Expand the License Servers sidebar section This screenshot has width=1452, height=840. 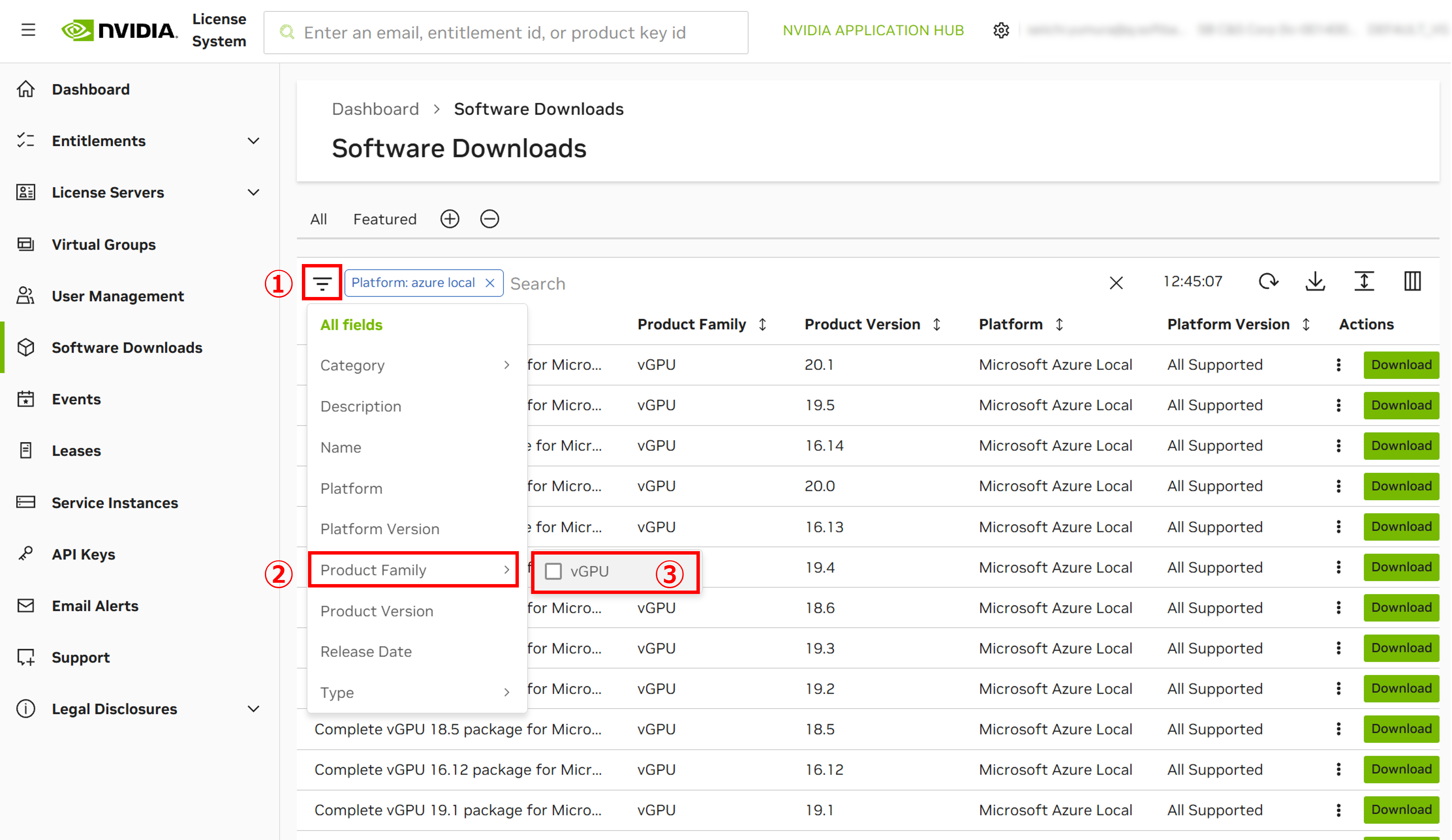click(254, 192)
